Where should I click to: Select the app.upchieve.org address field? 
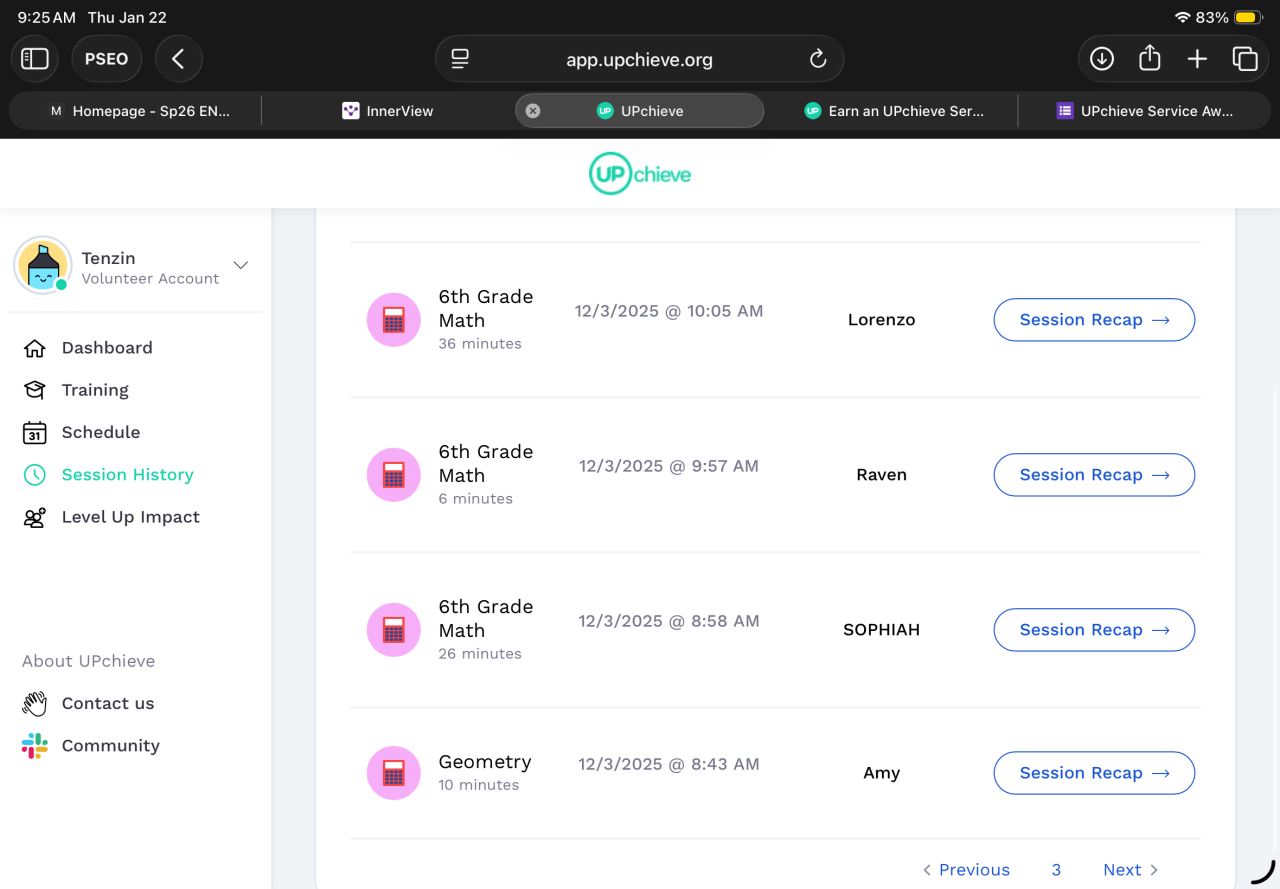tap(639, 59)
